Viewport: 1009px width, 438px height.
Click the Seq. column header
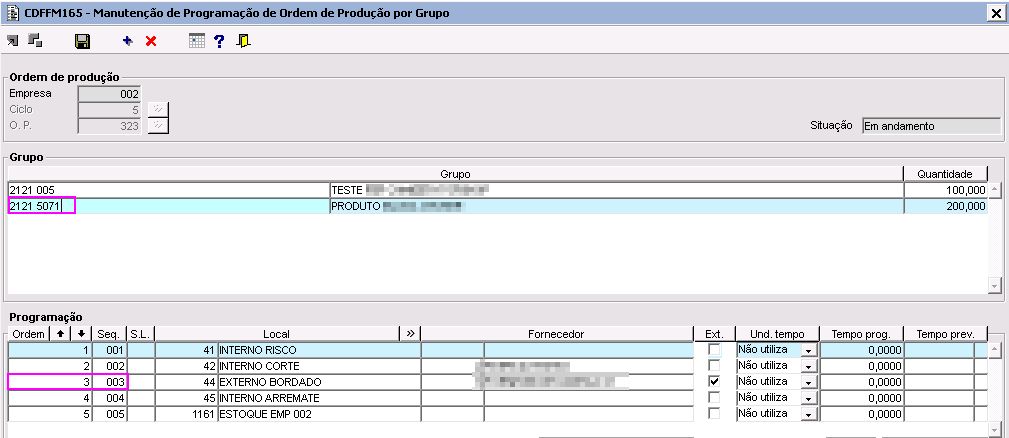coord(108,334)
